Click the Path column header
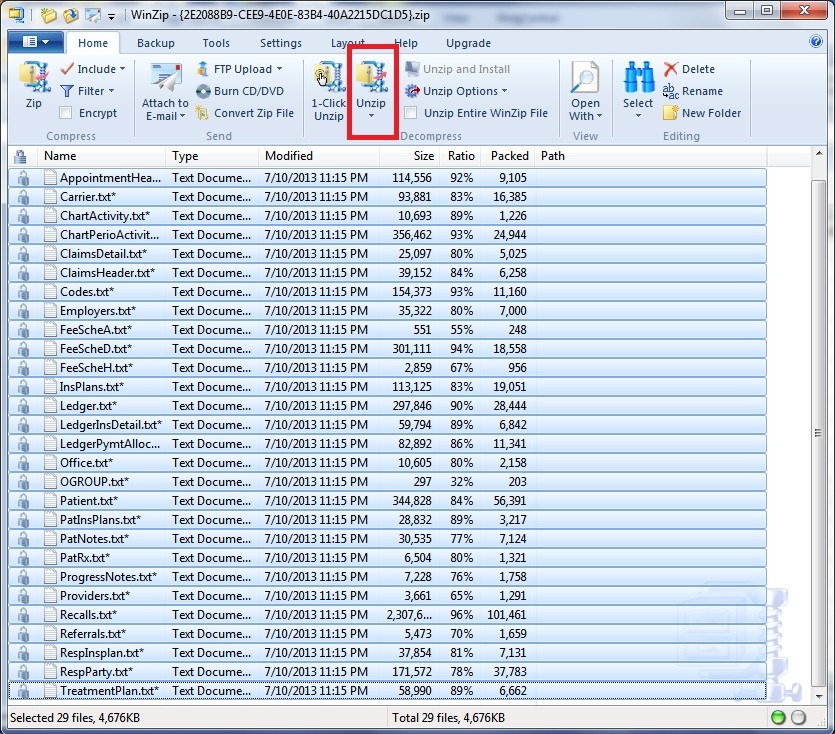This screenshot has width=835, height=734. 650,156
